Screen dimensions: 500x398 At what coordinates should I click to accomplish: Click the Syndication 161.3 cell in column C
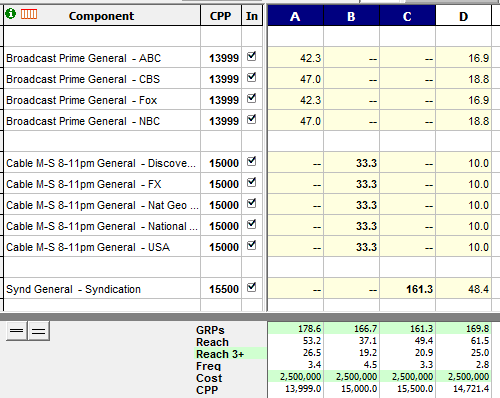pos(407,289)
